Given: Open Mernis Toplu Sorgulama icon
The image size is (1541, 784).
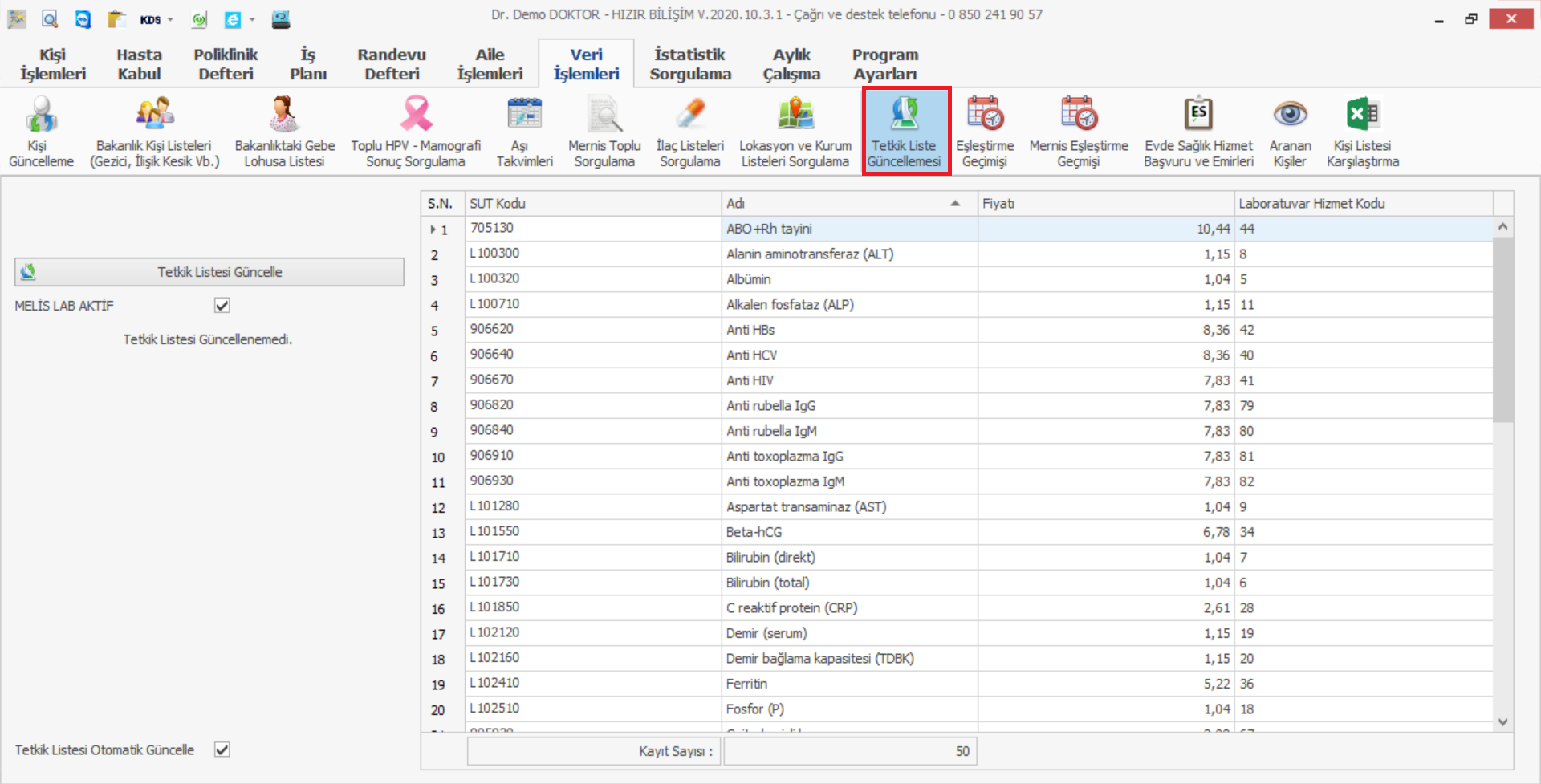Looking at the screenshot, I should [x=604, y=132].
